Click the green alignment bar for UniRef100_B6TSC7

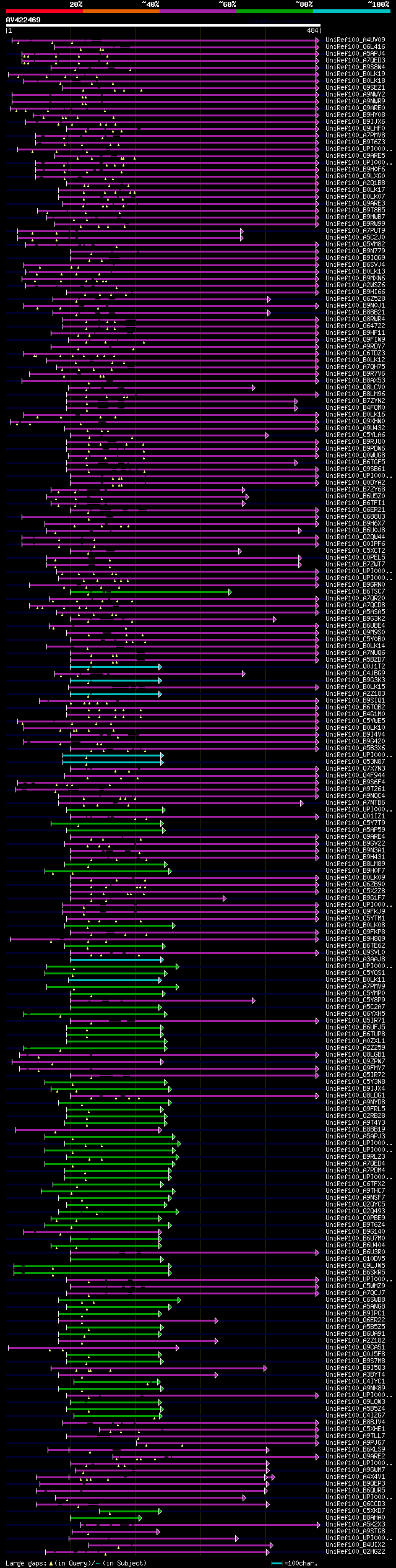150,592
